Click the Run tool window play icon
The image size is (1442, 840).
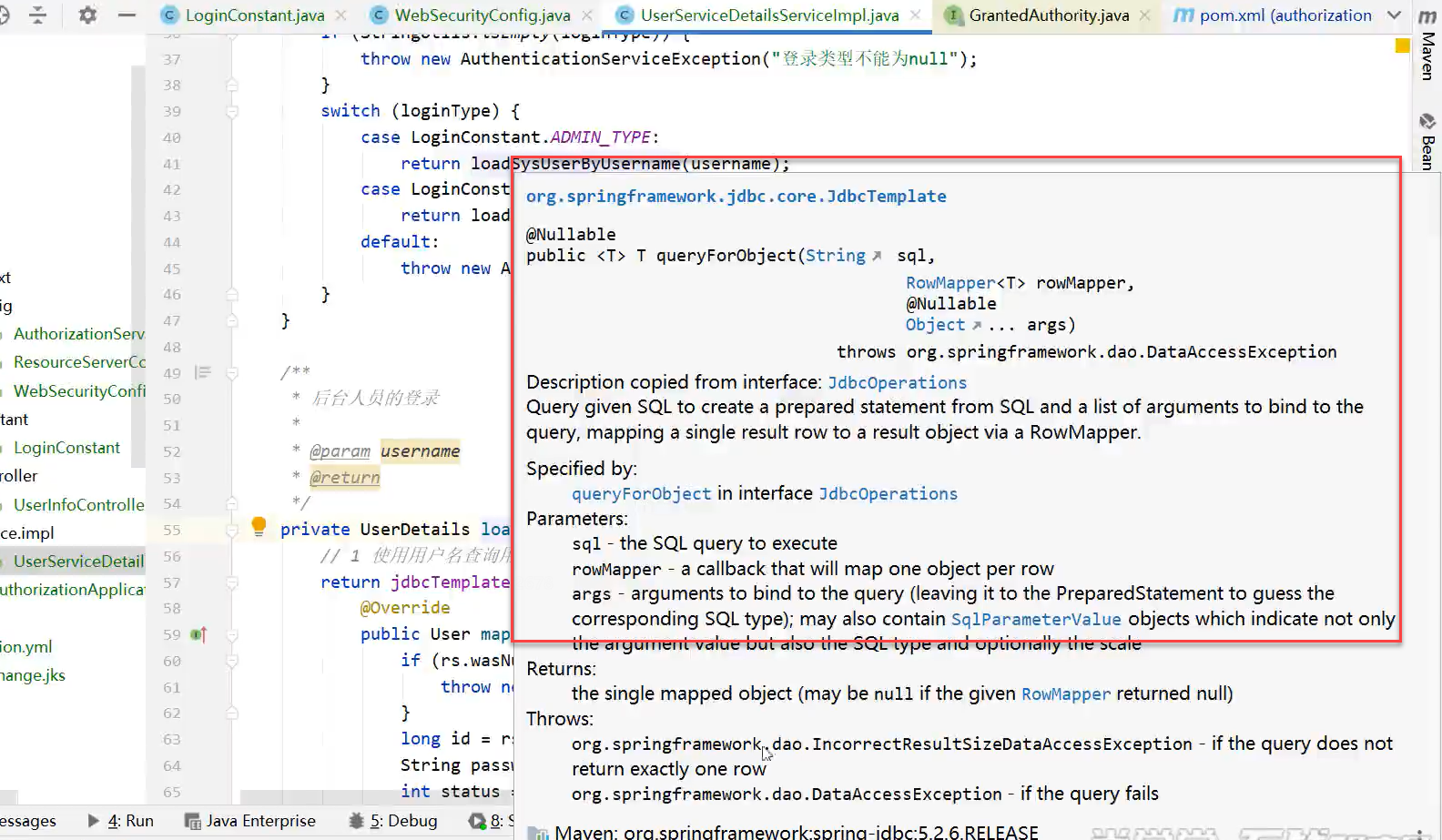click(x=94, y=820)
